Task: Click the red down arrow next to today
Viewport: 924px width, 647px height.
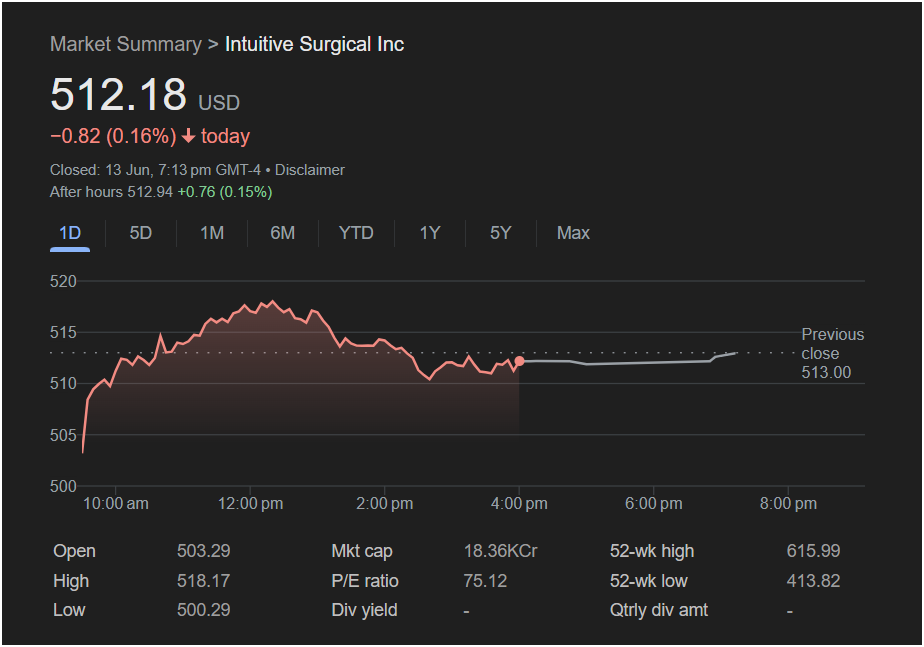Action: (x=188, y=137)
